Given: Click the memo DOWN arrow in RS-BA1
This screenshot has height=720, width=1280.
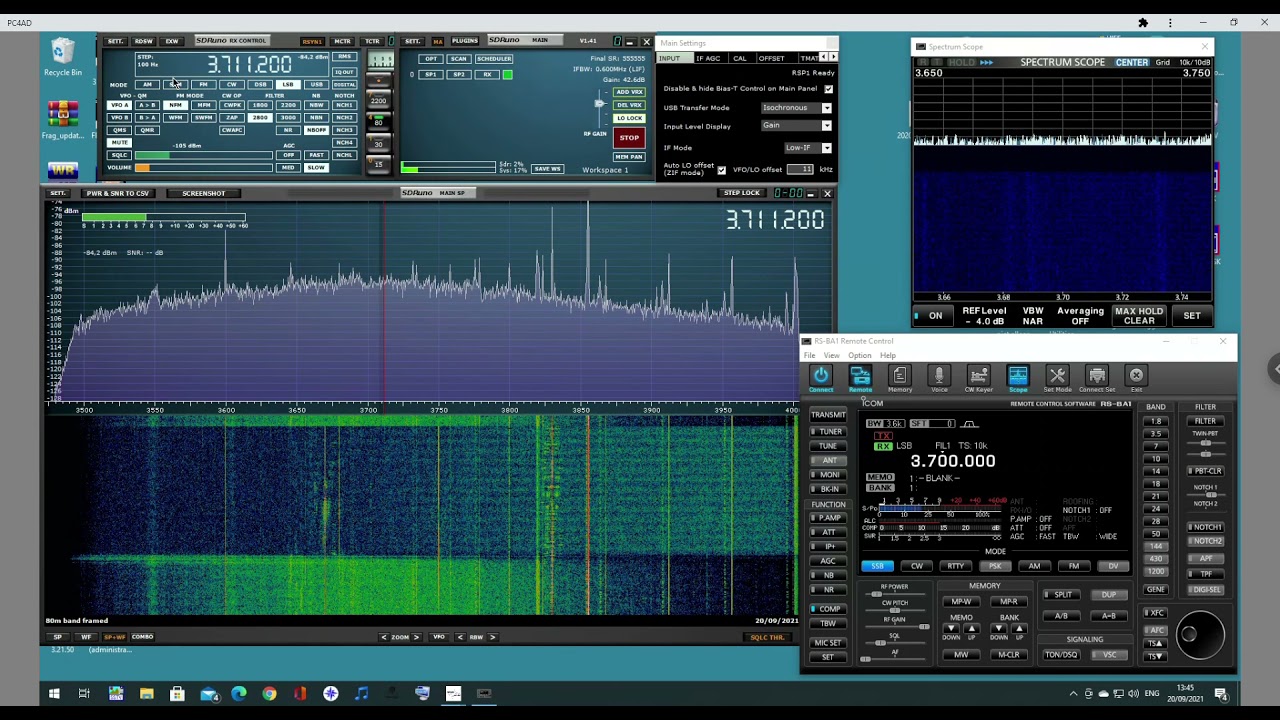Looking at the screenshot, I should pyautogui.click(x=951, y=630).
